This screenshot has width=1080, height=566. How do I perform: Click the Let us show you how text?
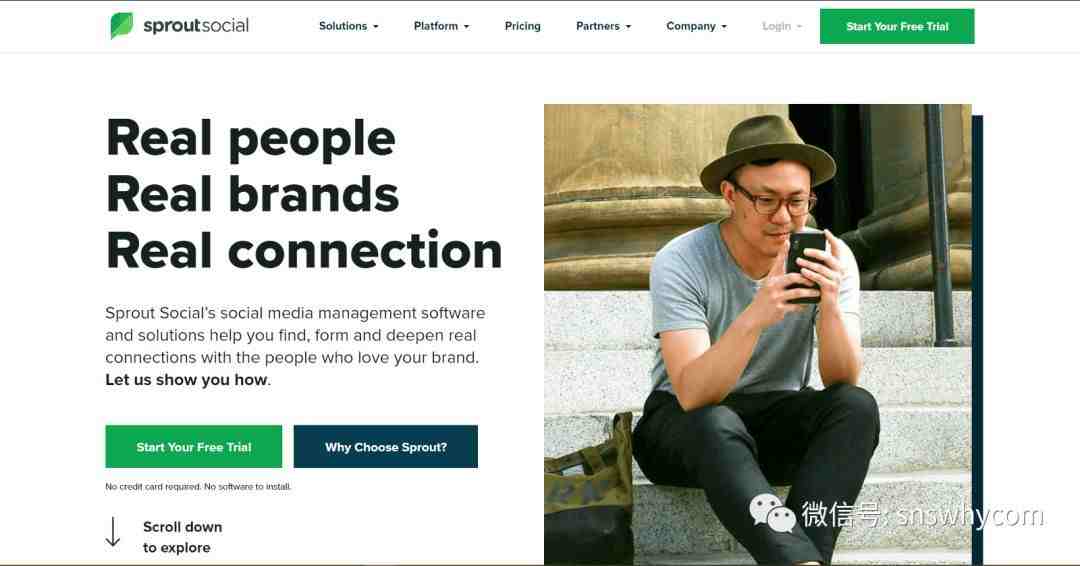tap(186, 380)
